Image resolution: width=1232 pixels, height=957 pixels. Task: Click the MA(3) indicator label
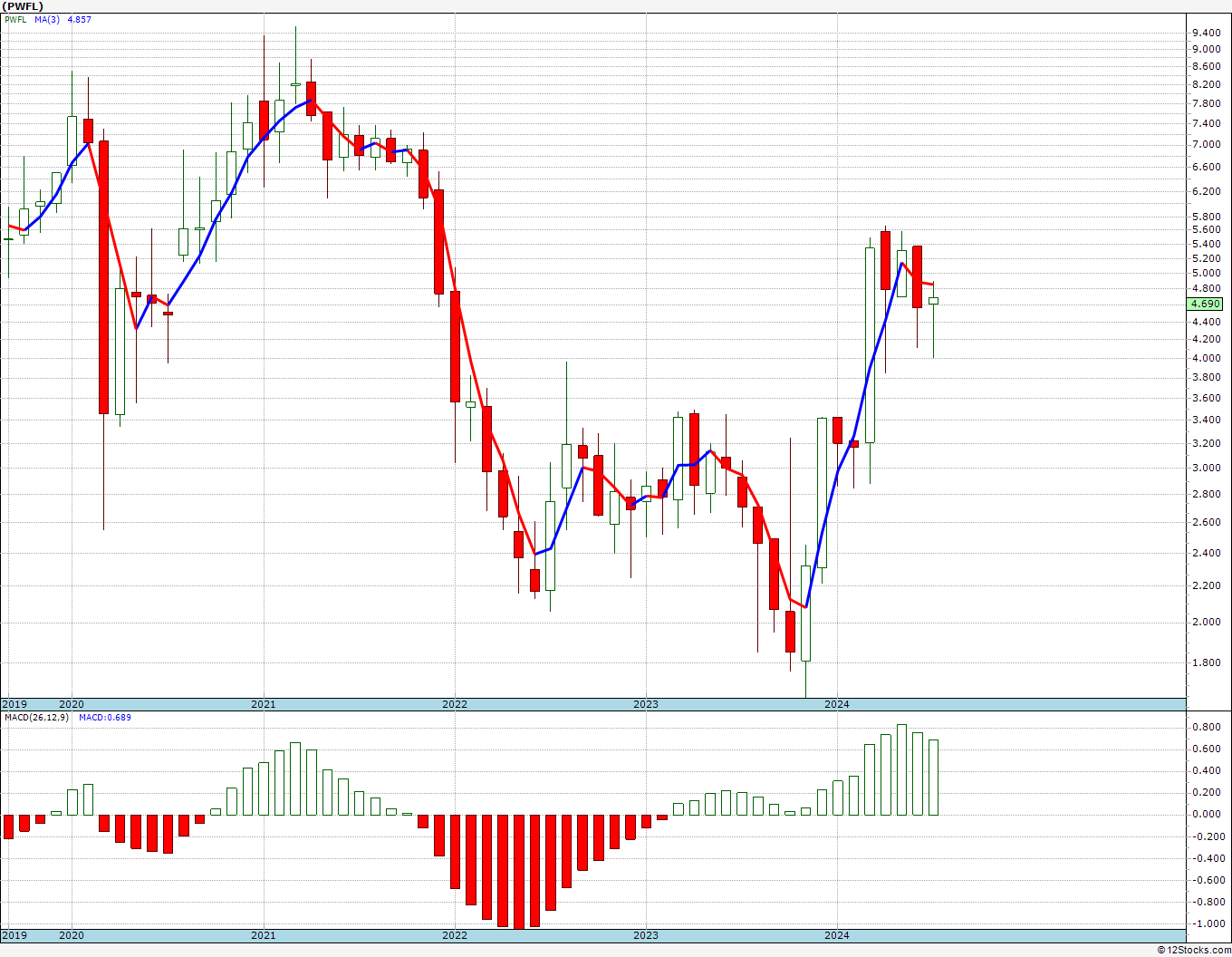coord(48,19)
